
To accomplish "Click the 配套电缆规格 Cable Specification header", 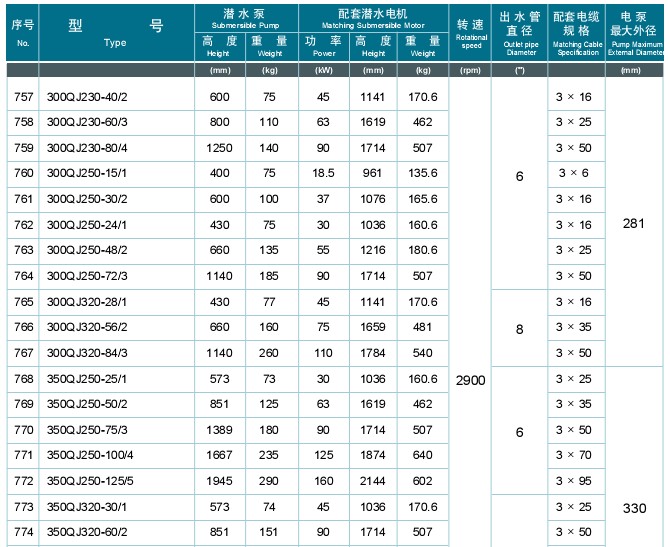I will [x=576, y=32].
